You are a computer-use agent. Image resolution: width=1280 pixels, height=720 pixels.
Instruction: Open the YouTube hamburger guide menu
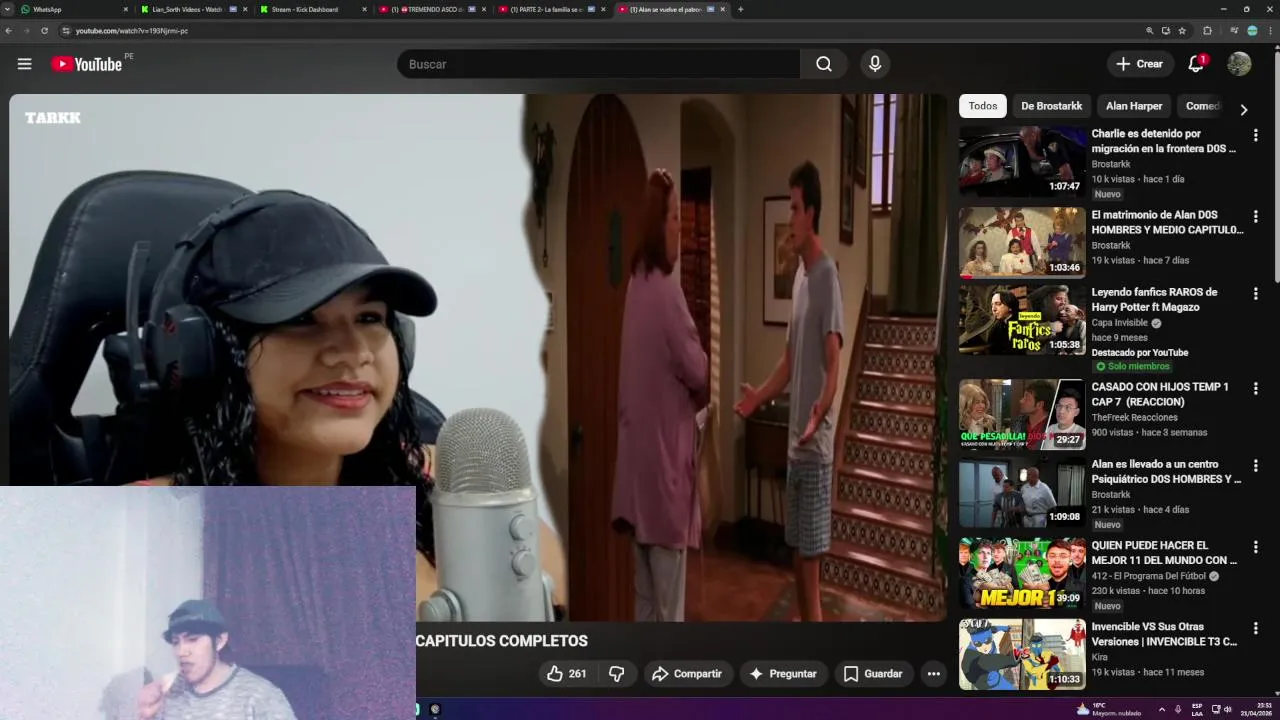[24, 64]
